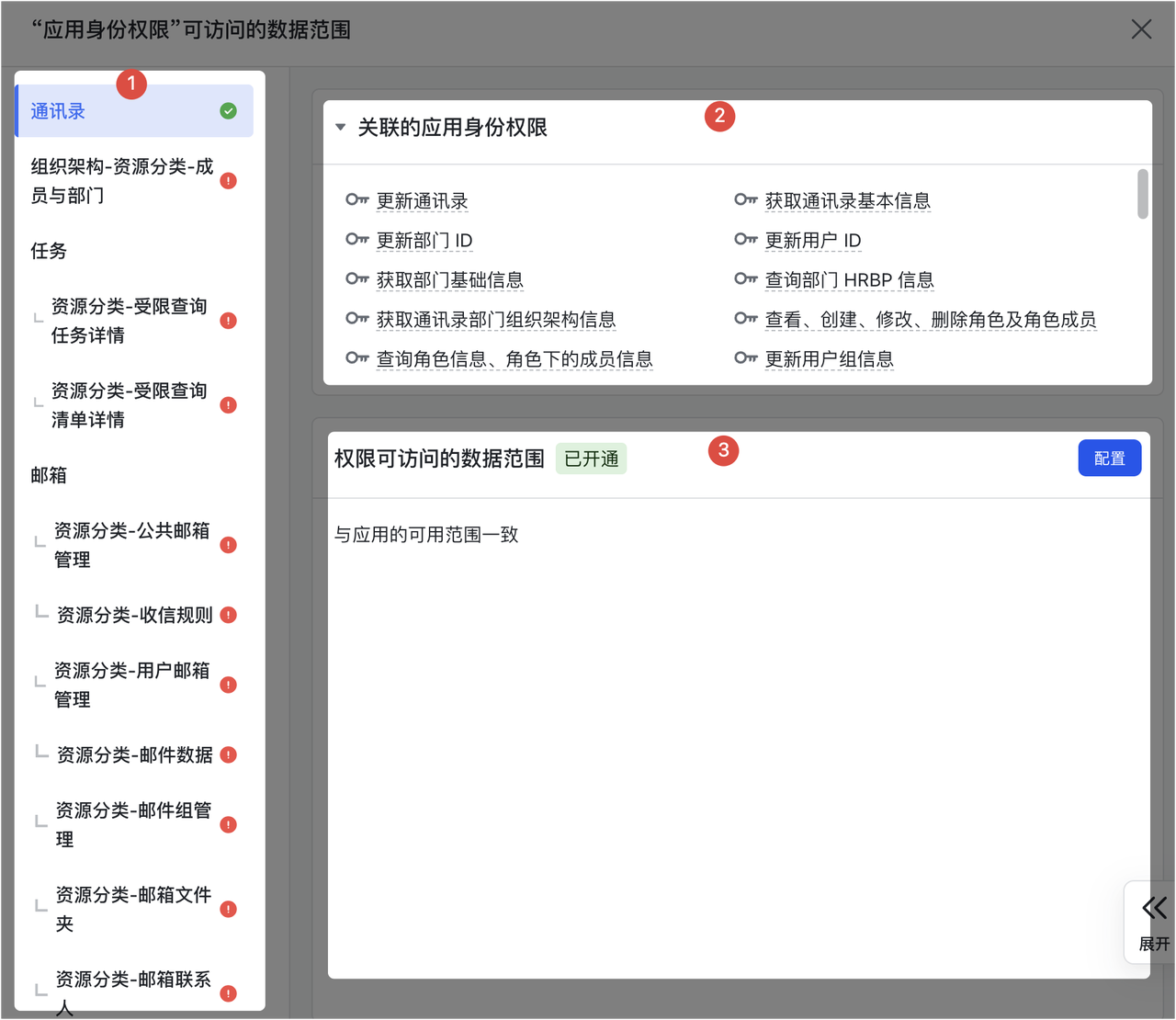The image size is (1176, 1020).
Task: Click the permissions list scrollbar thumb
Action: click(x=1142, y=194)
